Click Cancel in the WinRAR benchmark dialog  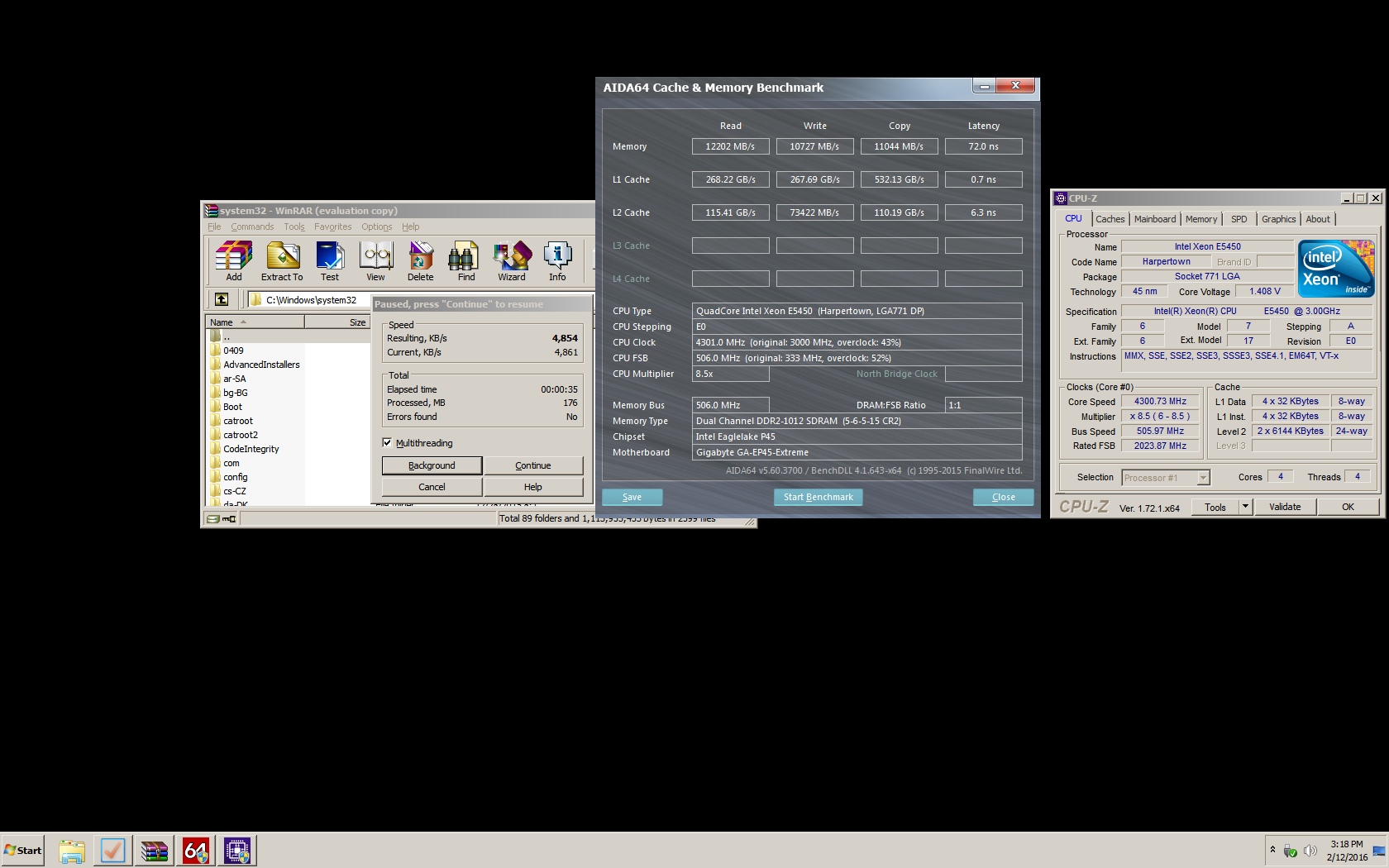pyautogui.click(x=432, y=487)
